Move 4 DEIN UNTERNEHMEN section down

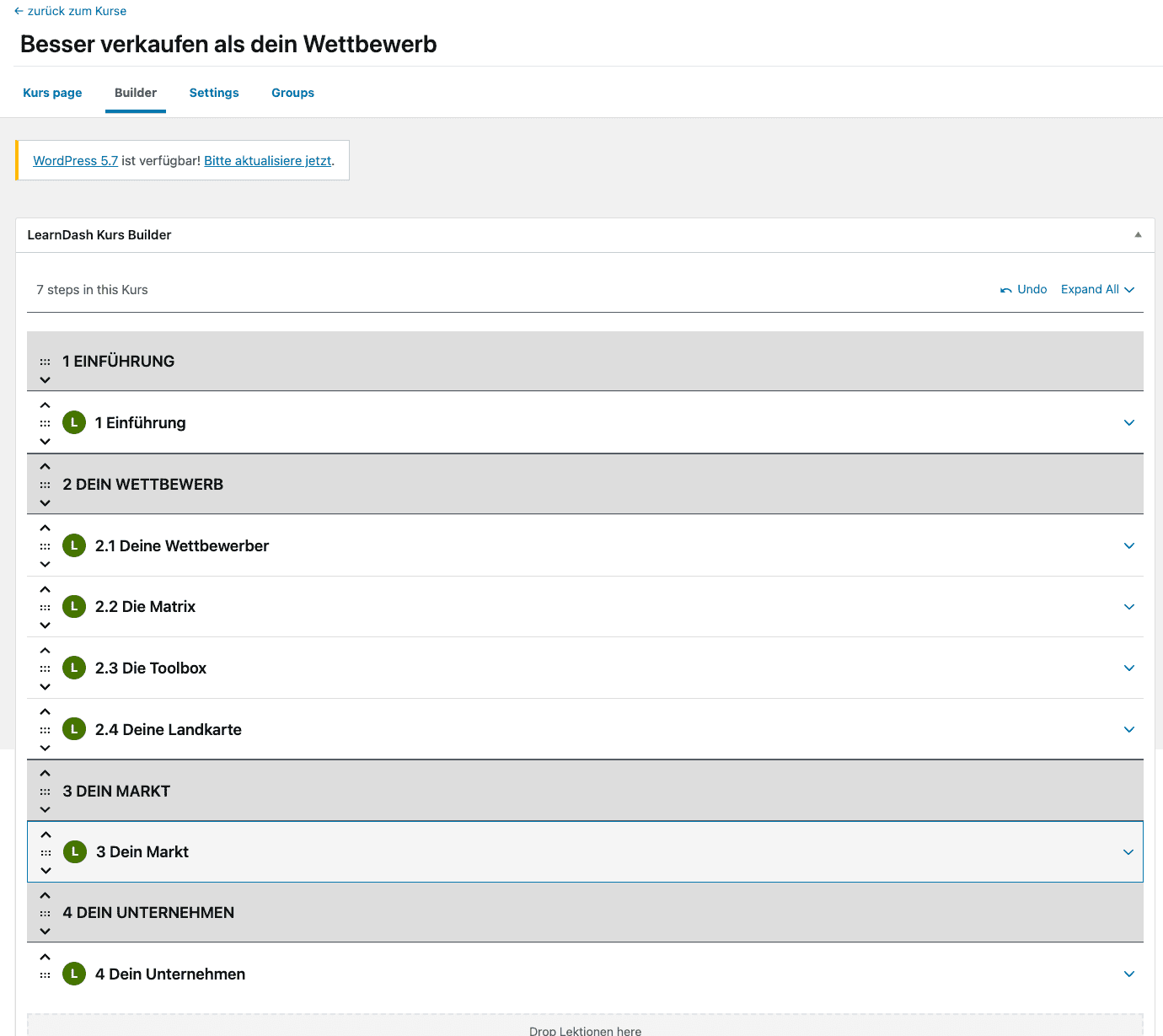click(46, 931)
